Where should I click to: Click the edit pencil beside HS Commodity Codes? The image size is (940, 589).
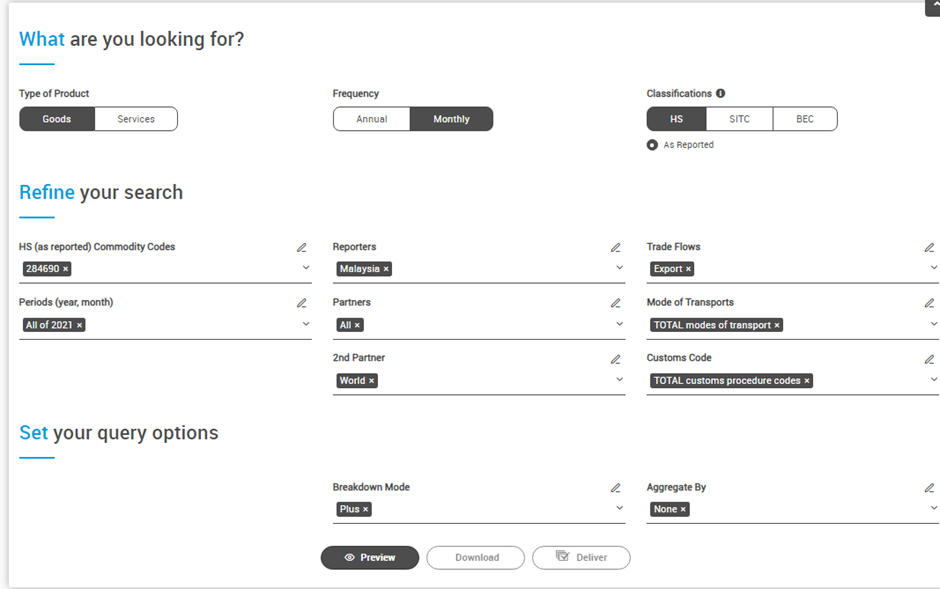[x=302, y=248]
